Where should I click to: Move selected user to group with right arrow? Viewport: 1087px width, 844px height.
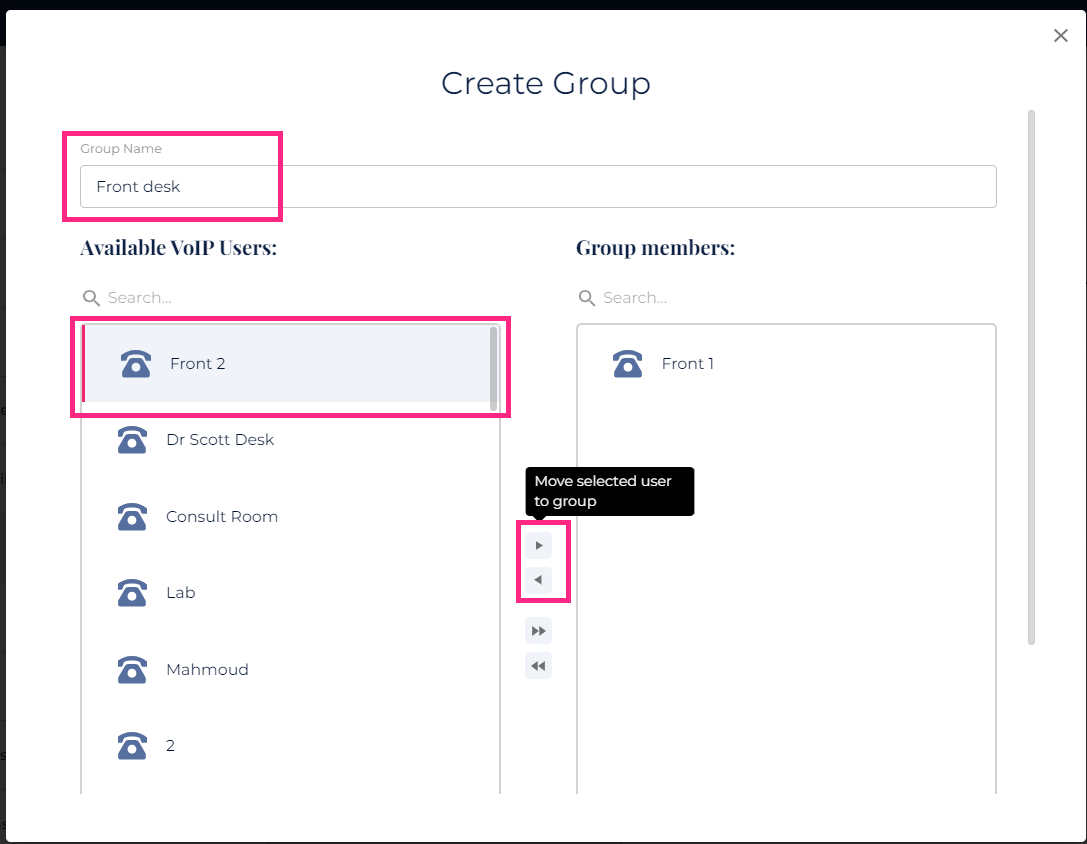point(538,546)
